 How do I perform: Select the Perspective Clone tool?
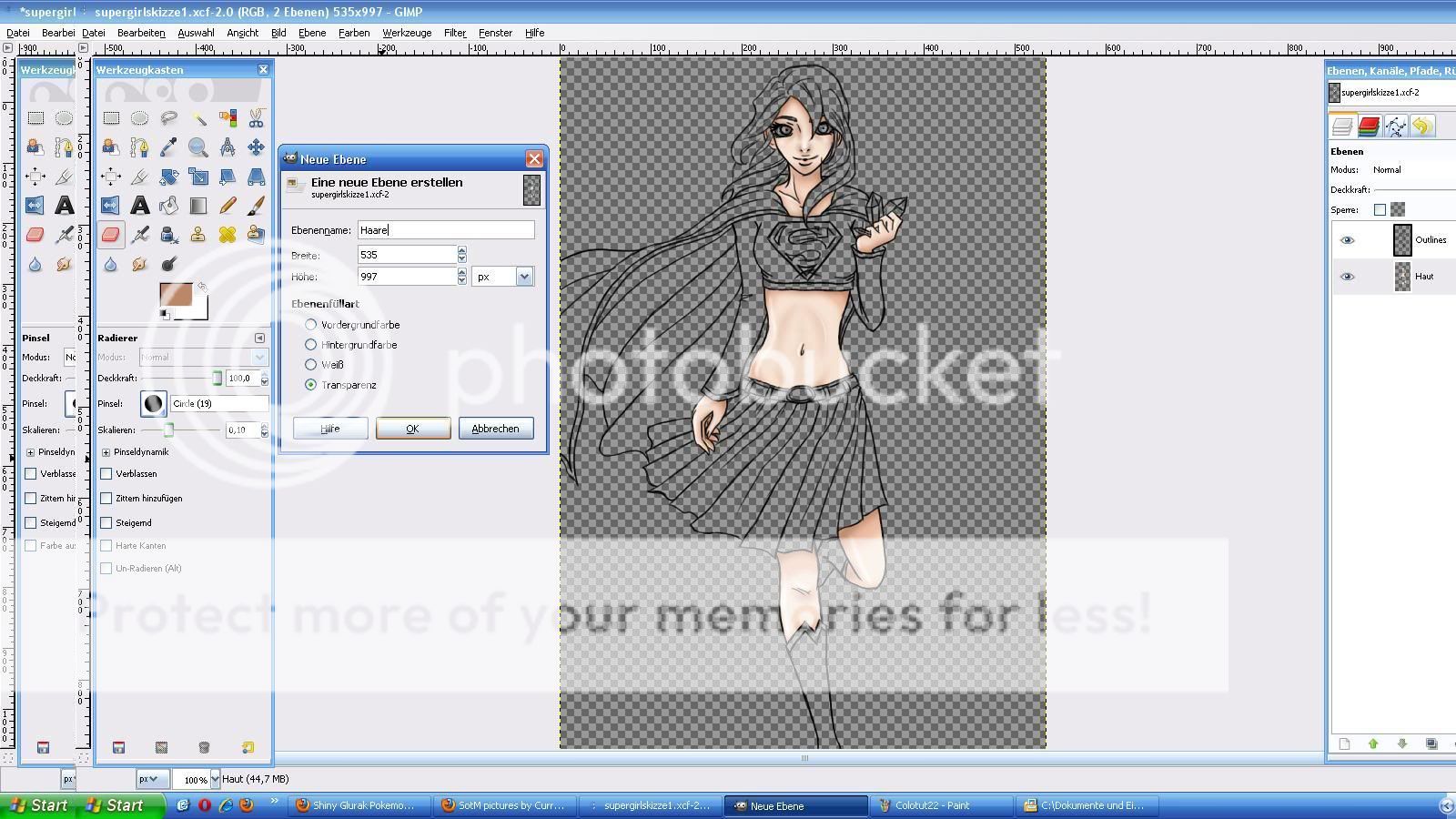tap(257, 235)
